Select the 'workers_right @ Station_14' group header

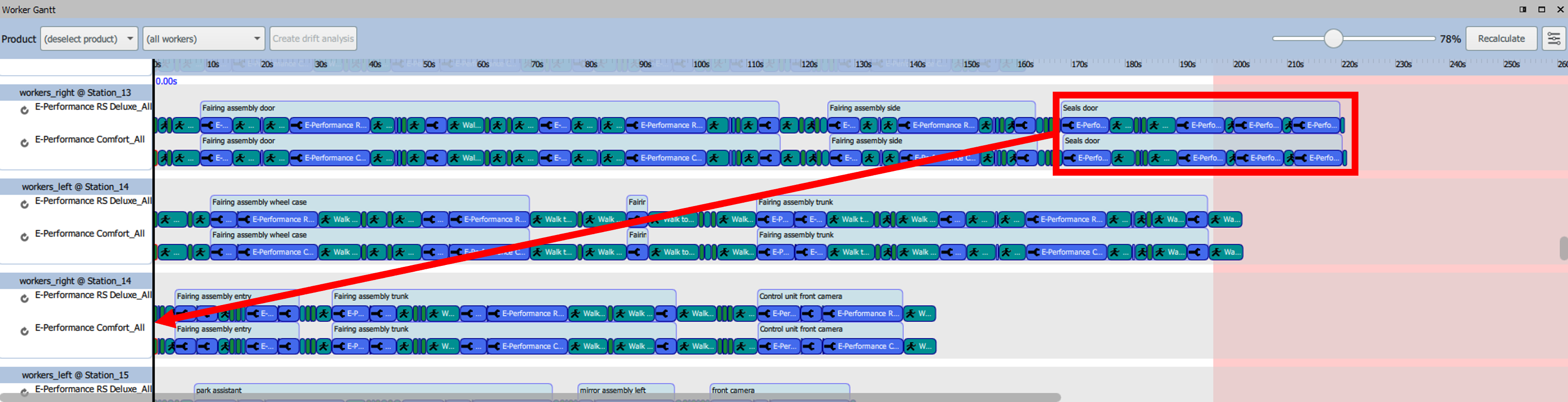click(75, 281)
